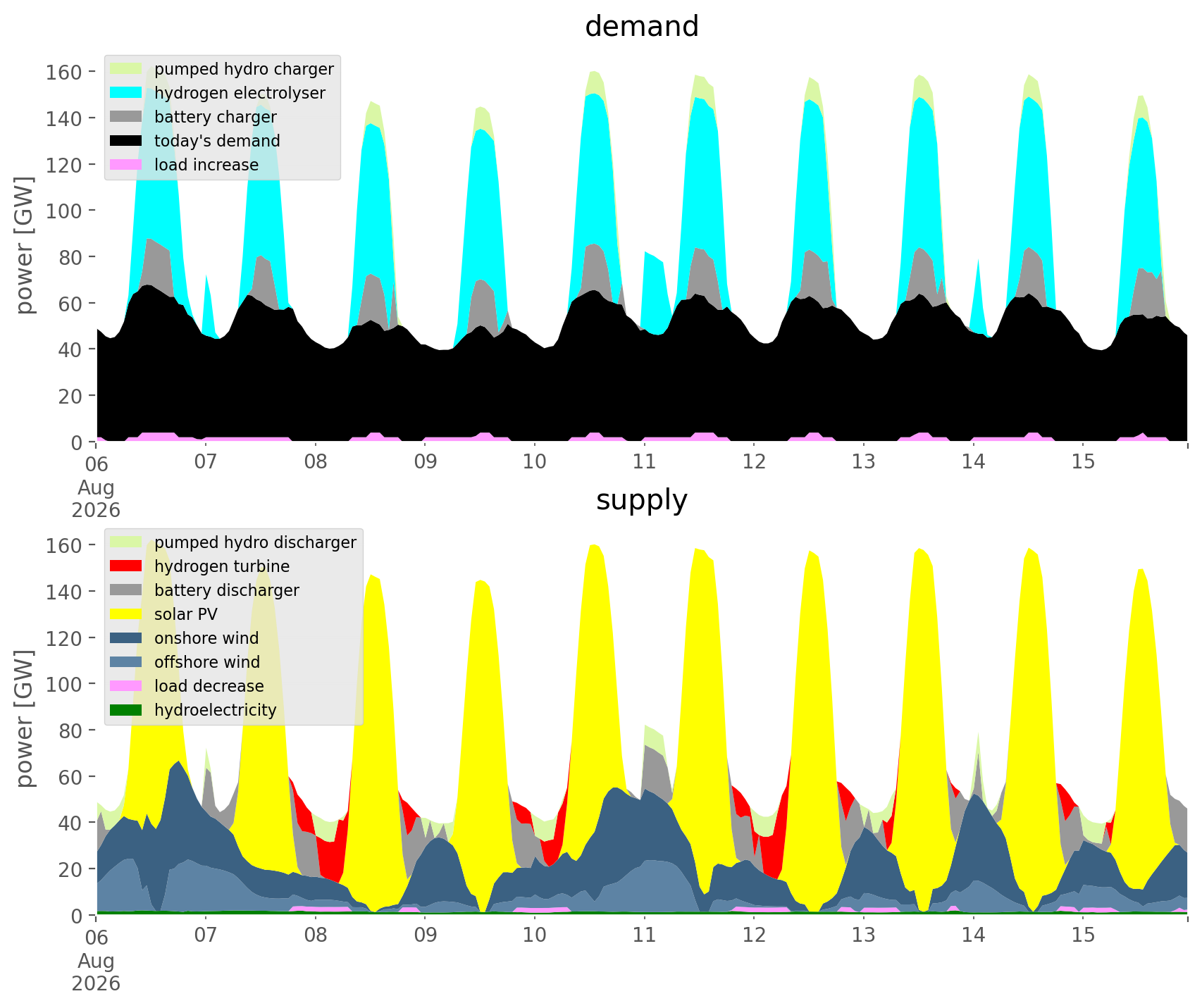This screenshot has width=1202, height=1008.
Task: Pick the gray battery charger legend swatch
Action: coord(127,117)
